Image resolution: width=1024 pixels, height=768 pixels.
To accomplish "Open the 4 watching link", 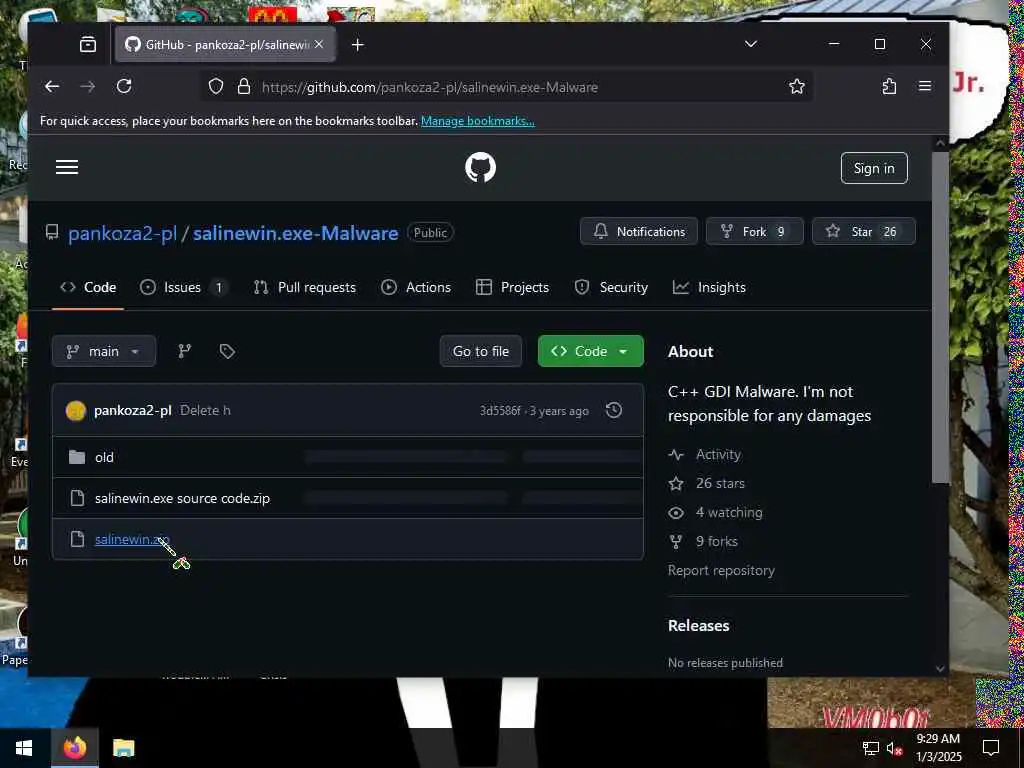I will [x=729, y=513].
